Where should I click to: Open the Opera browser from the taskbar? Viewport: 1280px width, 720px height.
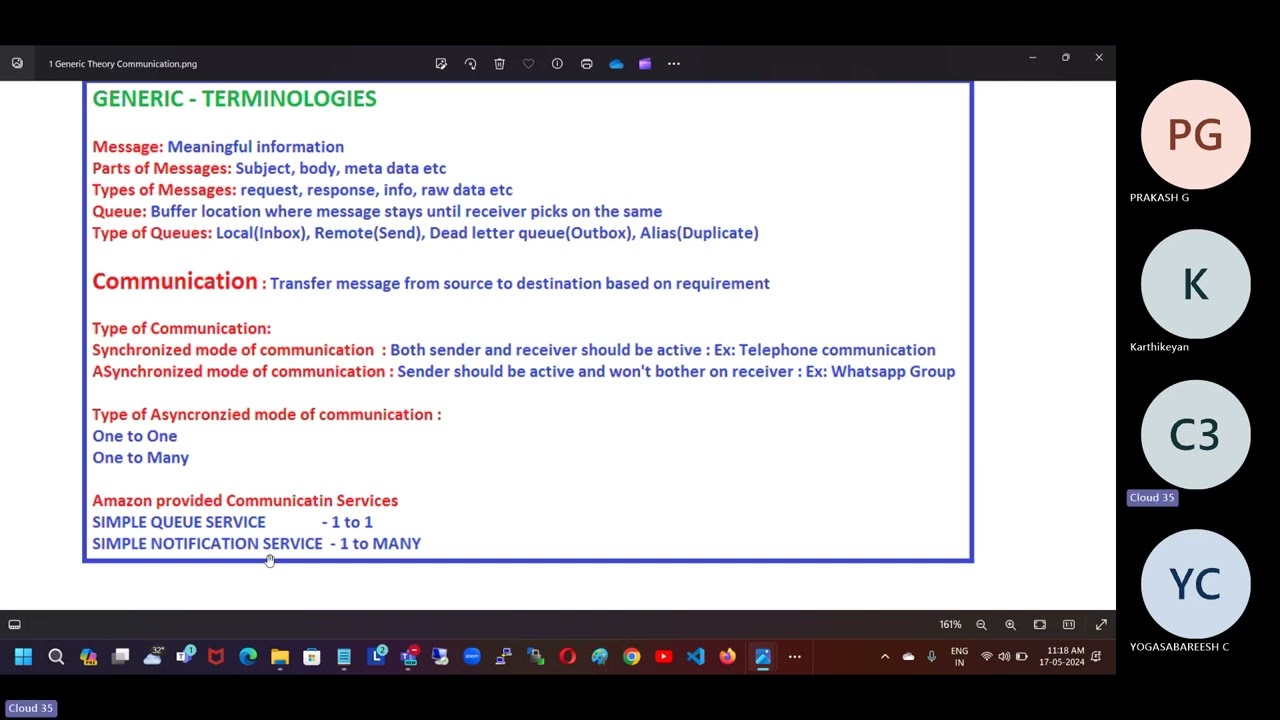tap(568, 657)
